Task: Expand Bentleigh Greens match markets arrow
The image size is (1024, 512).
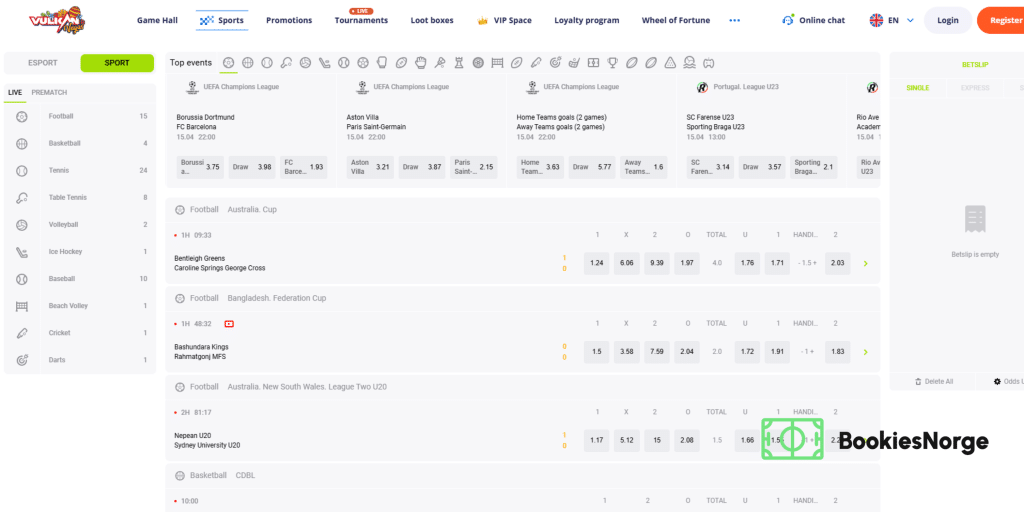Action: tap(865, 264)
